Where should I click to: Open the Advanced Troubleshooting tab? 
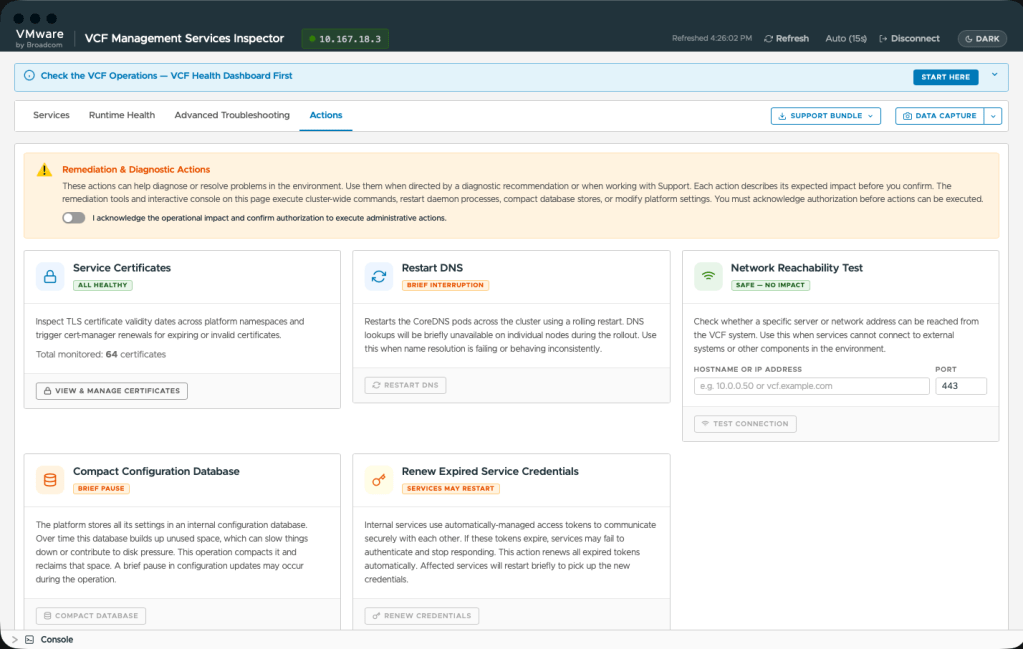tap(232, 115)
